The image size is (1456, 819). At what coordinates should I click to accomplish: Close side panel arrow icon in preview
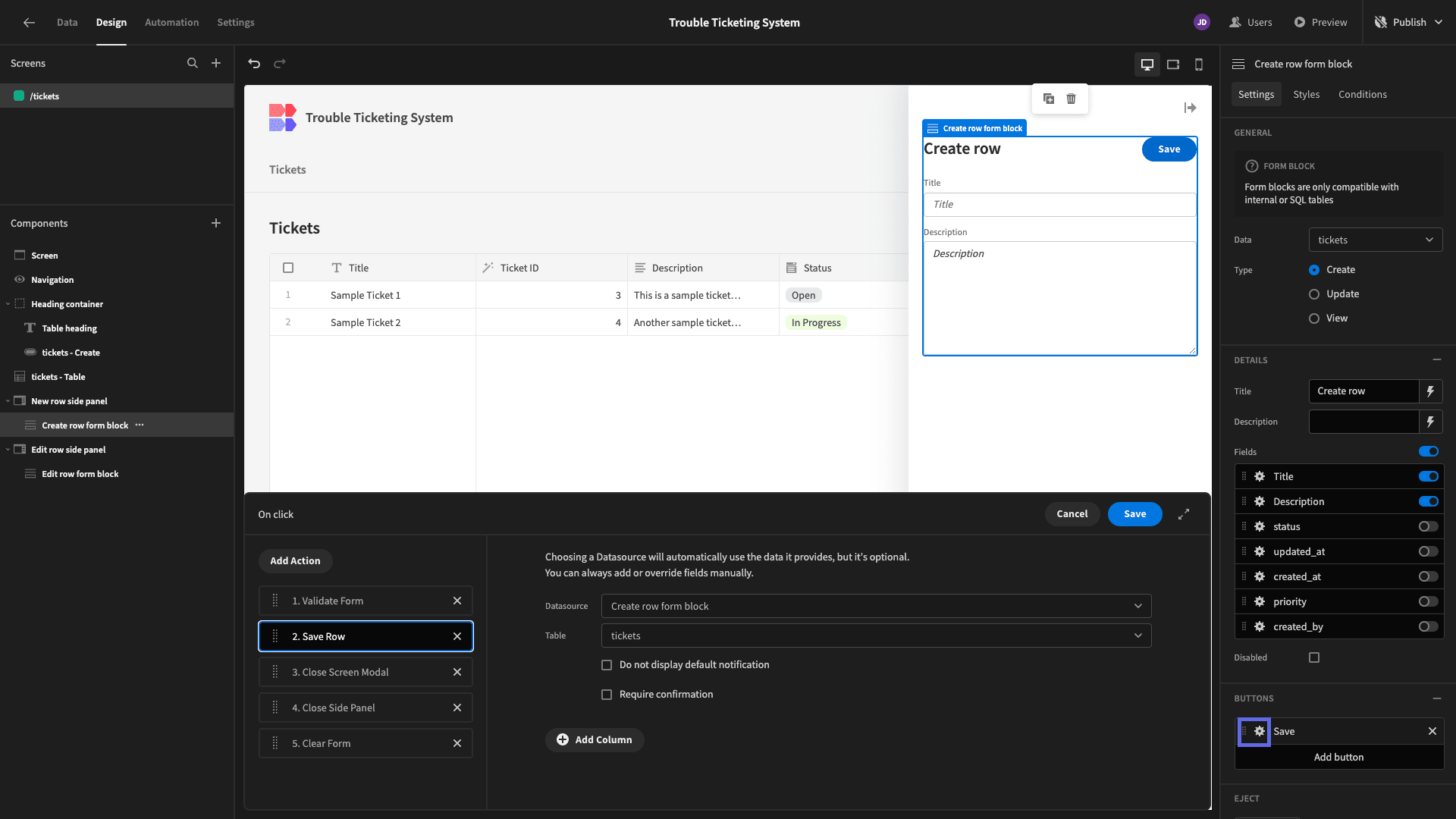tap(1191, 108)
